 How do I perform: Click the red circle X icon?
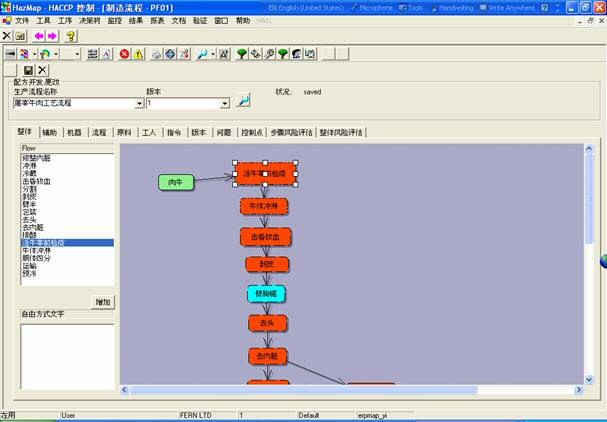tap(124, 53)
